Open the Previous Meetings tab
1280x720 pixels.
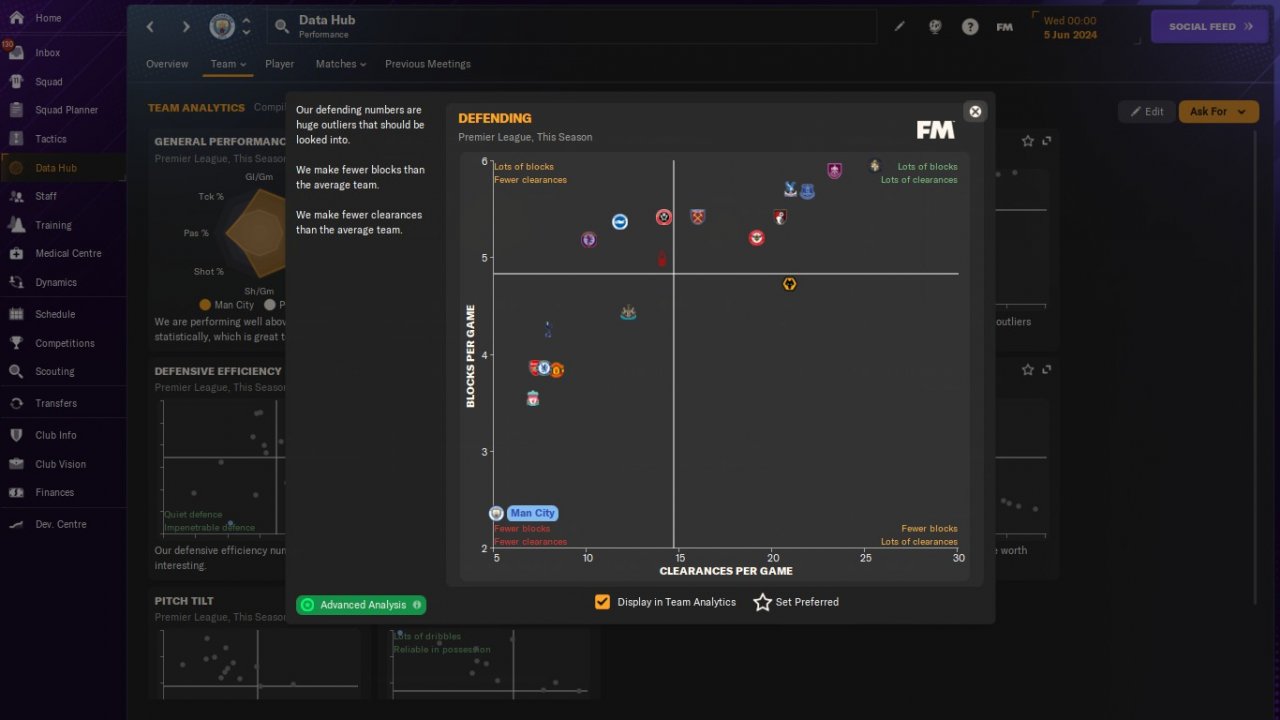pyautogui.click(x=428, y=64)
